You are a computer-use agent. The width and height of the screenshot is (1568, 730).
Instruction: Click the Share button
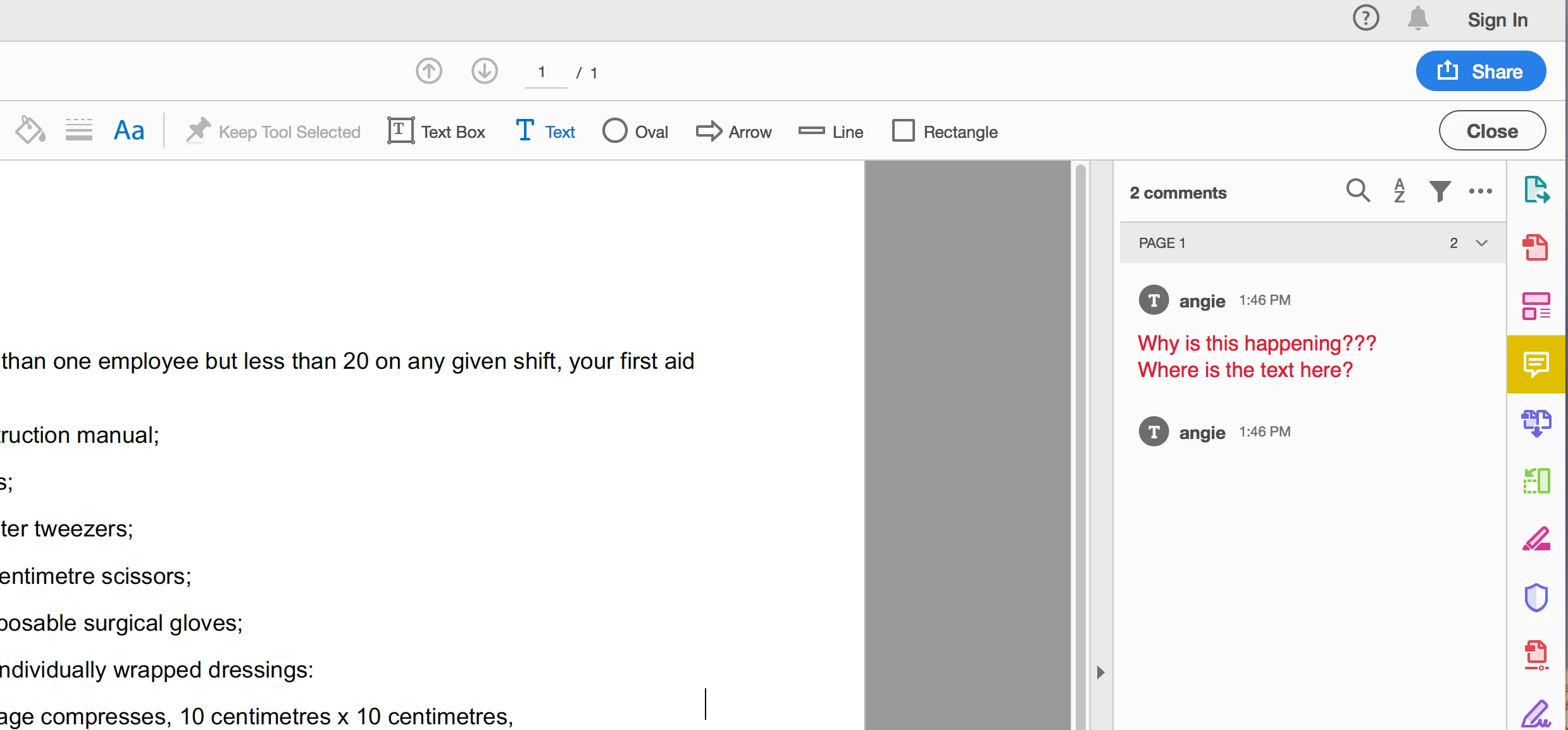(x=1480, y=71)
